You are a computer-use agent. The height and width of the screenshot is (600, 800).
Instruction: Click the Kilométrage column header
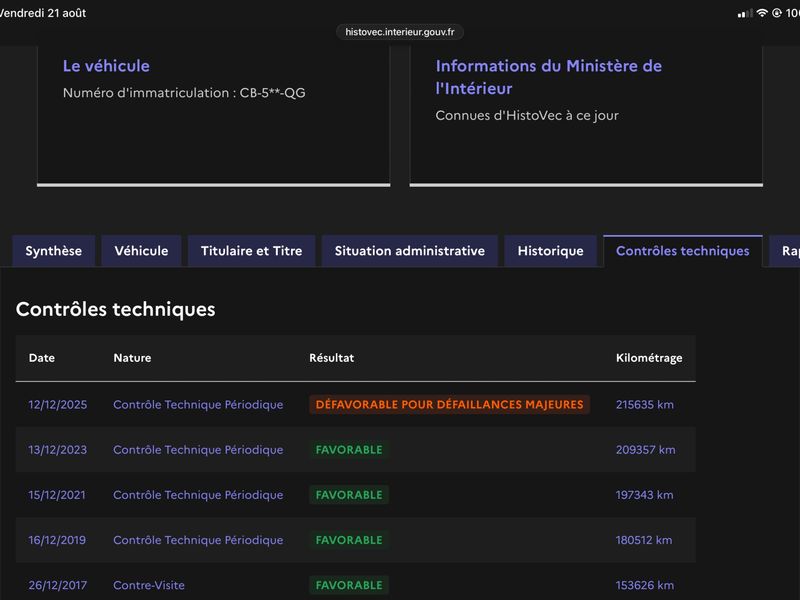click(x=649, y=358)
